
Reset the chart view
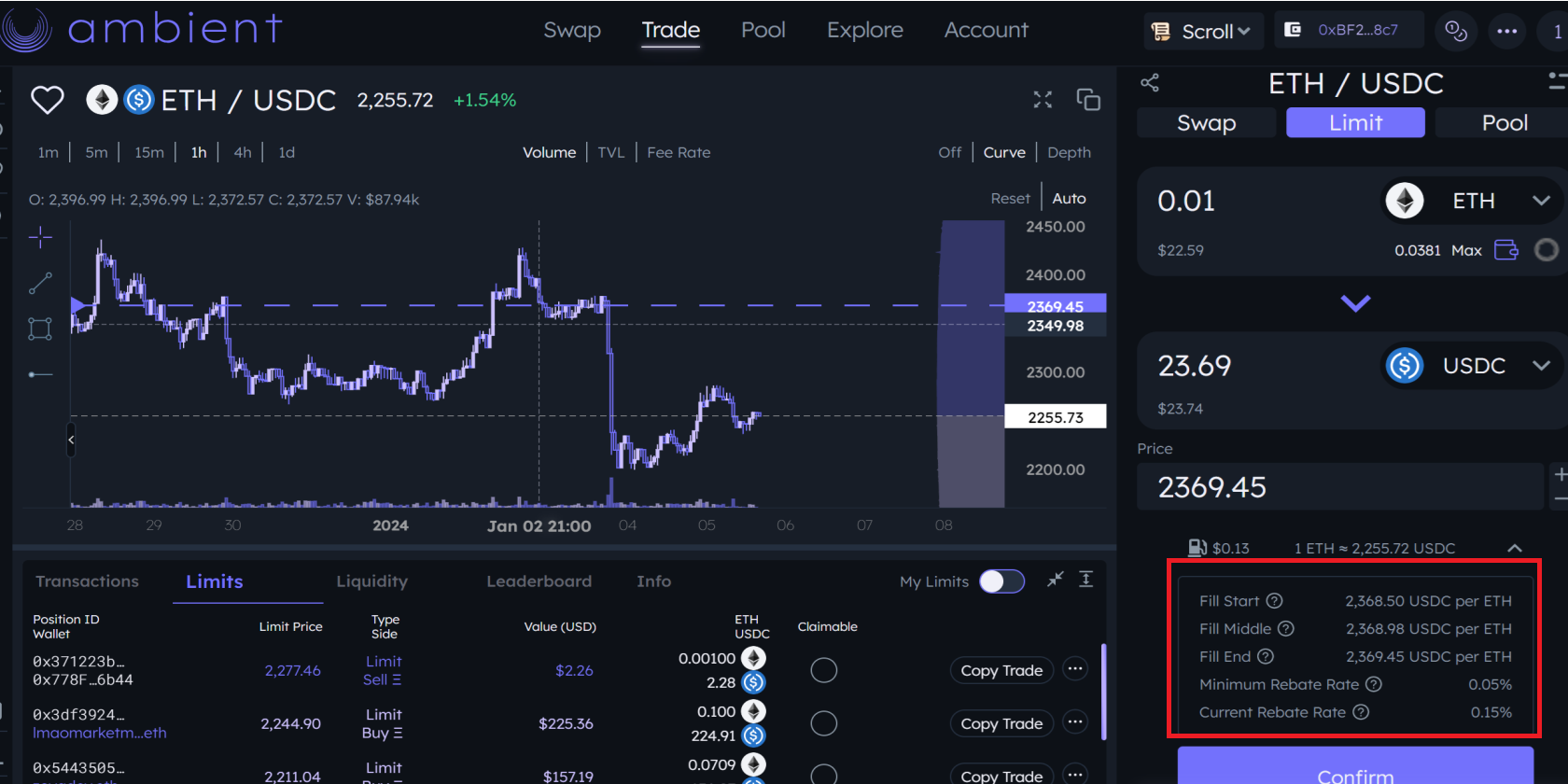pos(1011,198)
